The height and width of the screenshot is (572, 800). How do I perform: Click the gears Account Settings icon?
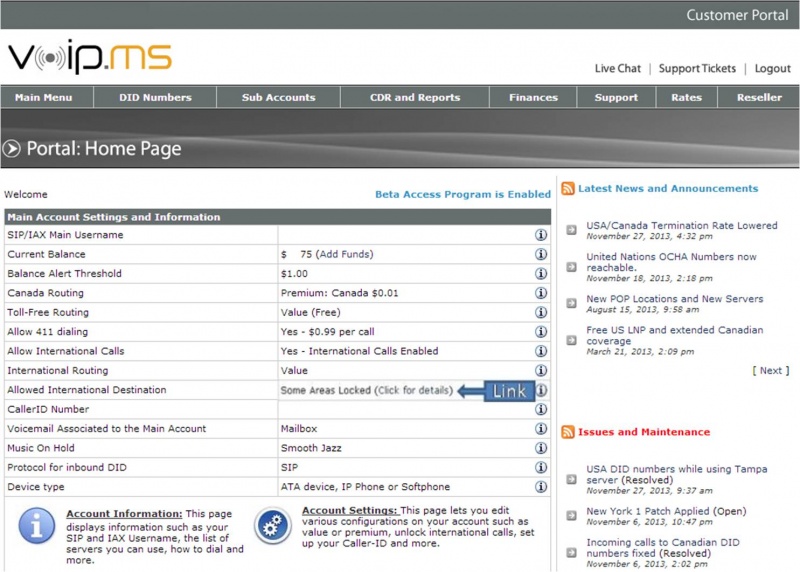(273, 525)
